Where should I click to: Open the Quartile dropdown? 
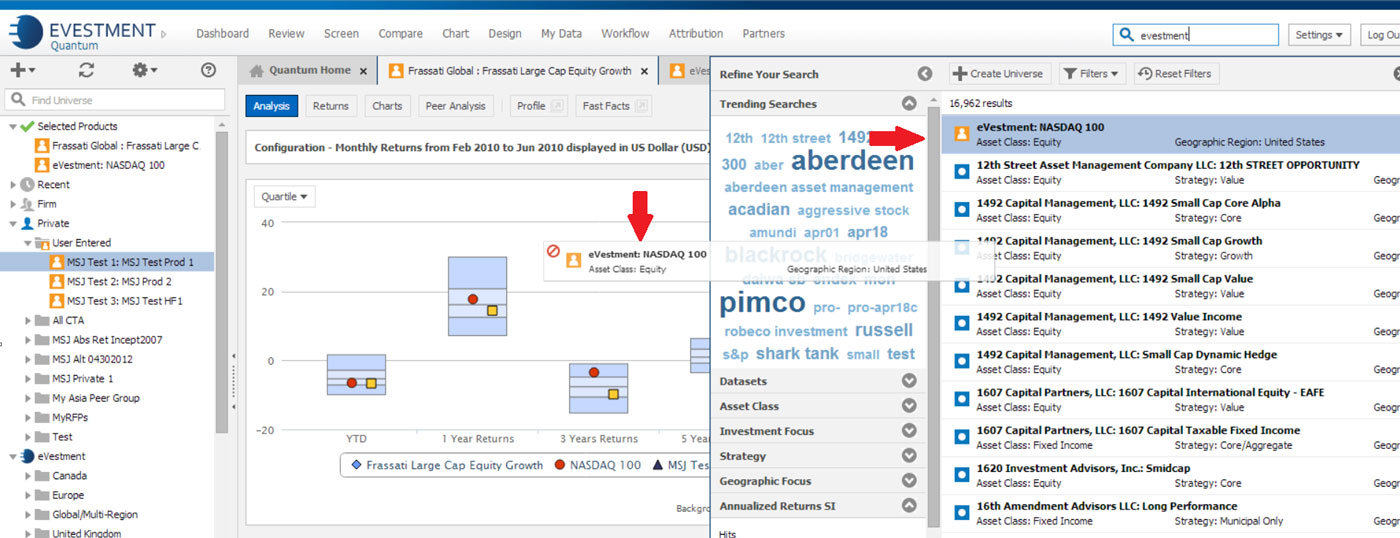pyautogui.click(x=284, y=197)
